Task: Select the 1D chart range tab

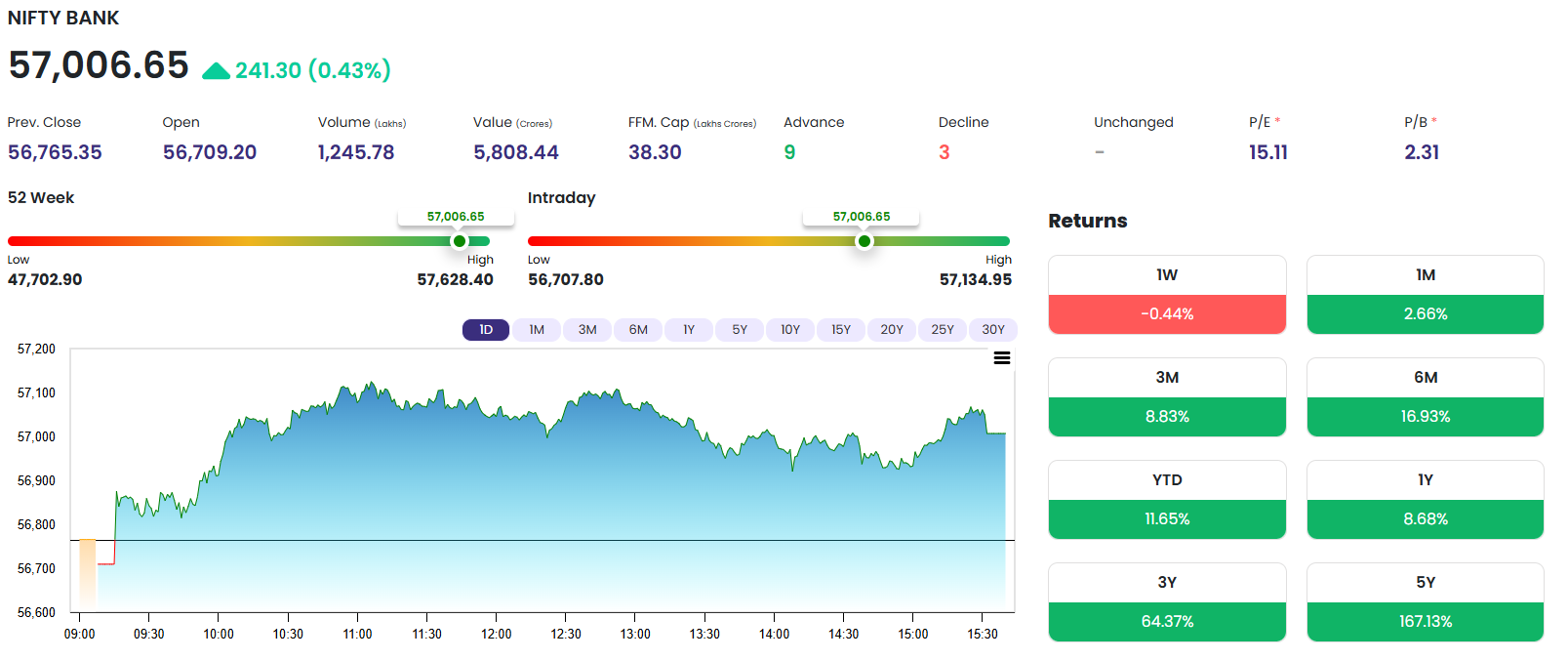Action: [486, 330]
